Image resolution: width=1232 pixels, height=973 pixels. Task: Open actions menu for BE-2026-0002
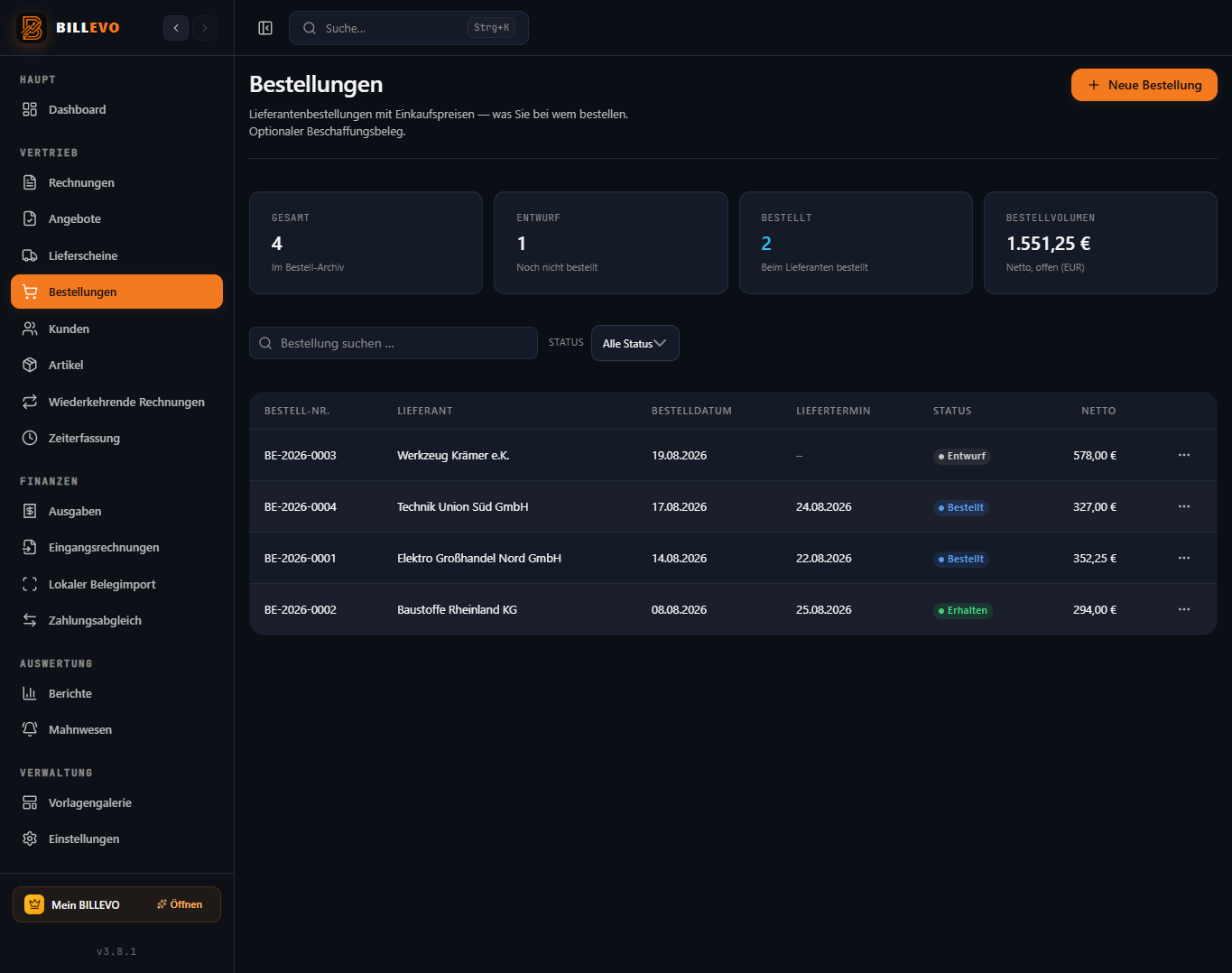click(x=1184, y=609)
